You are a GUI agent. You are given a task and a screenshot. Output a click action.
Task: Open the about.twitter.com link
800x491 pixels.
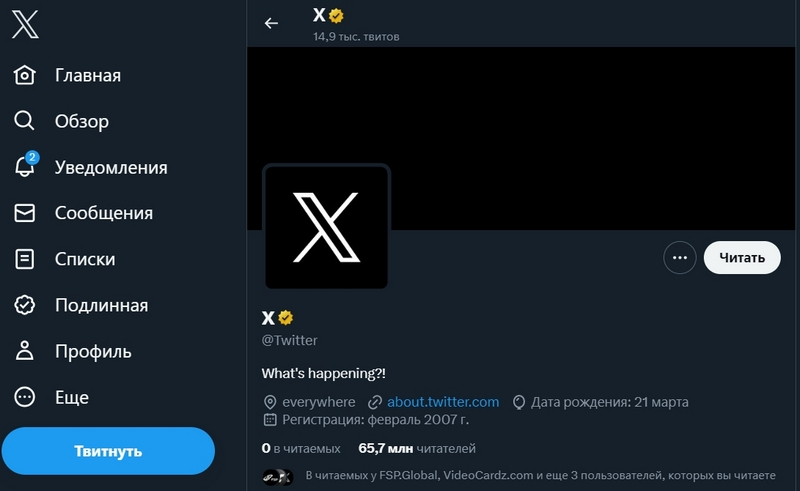(x=442, y=402)
